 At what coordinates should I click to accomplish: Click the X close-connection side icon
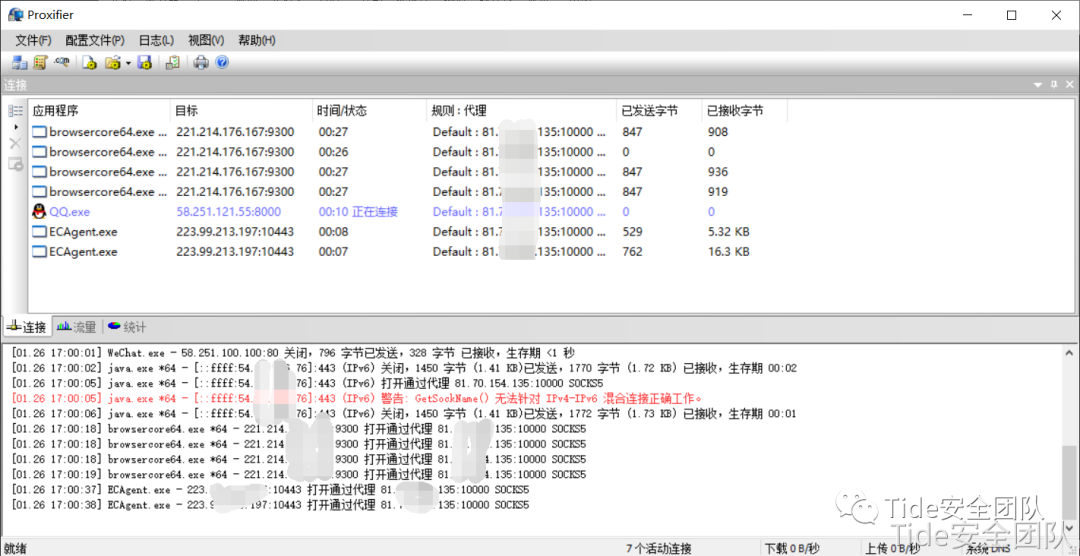15,143
